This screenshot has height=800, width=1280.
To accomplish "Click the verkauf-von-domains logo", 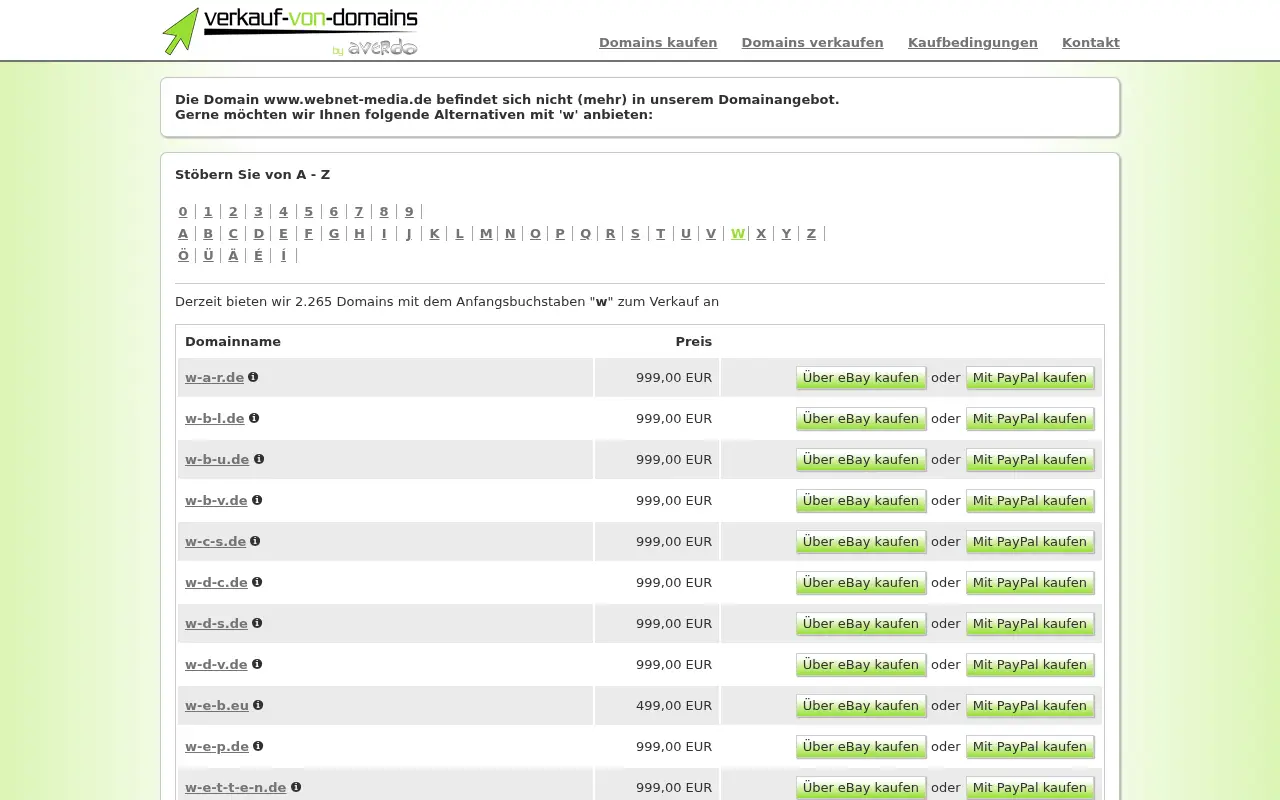I will pyautogui.click(x=290, y=31).
